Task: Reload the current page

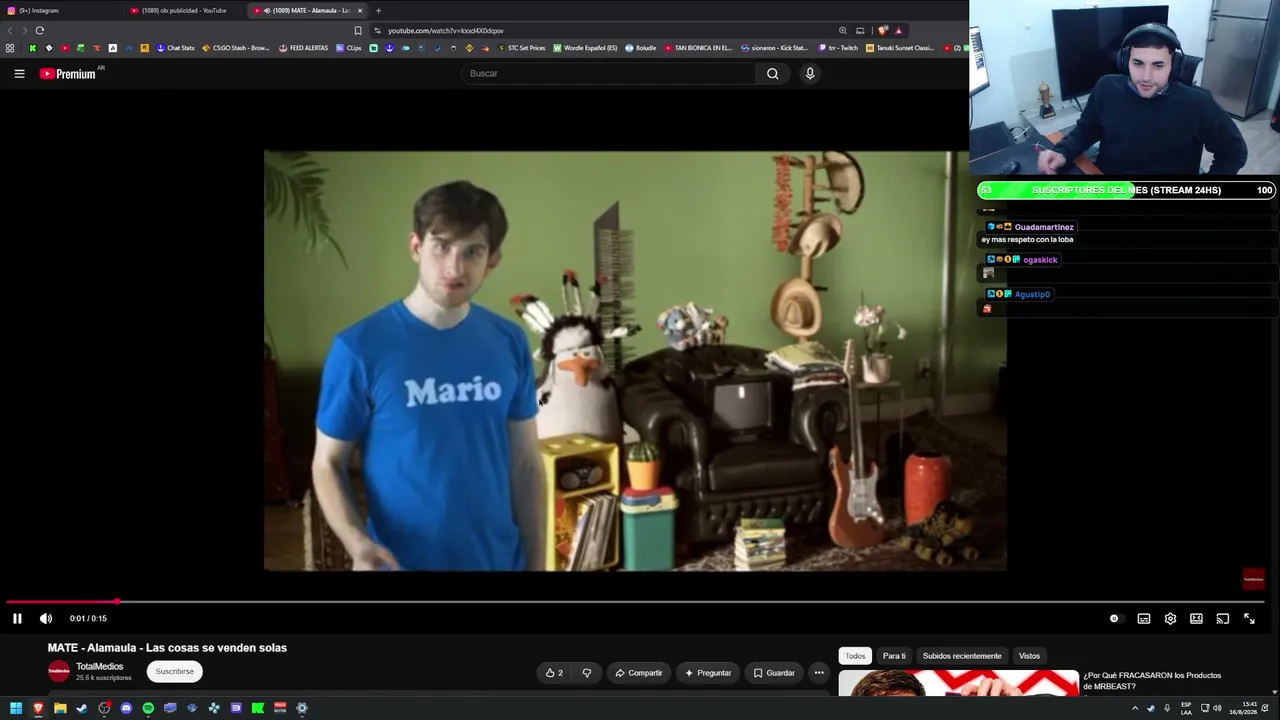Action: coord(40,30)
